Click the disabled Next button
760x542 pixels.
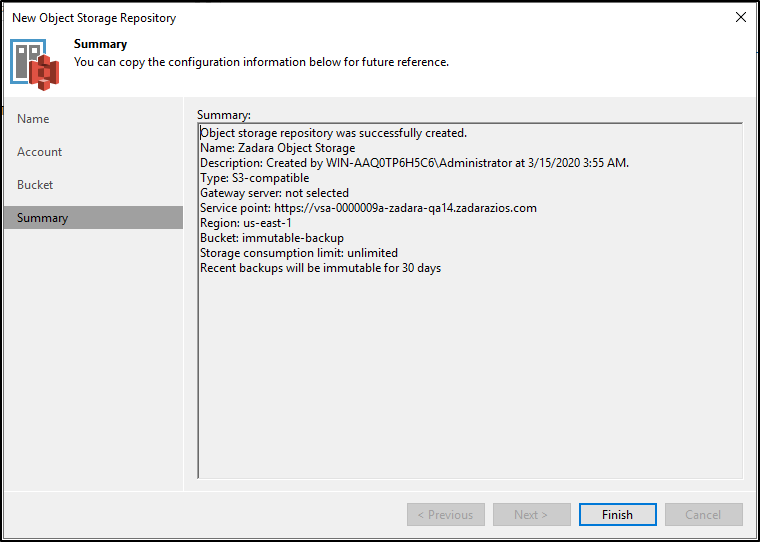[532, 514]
